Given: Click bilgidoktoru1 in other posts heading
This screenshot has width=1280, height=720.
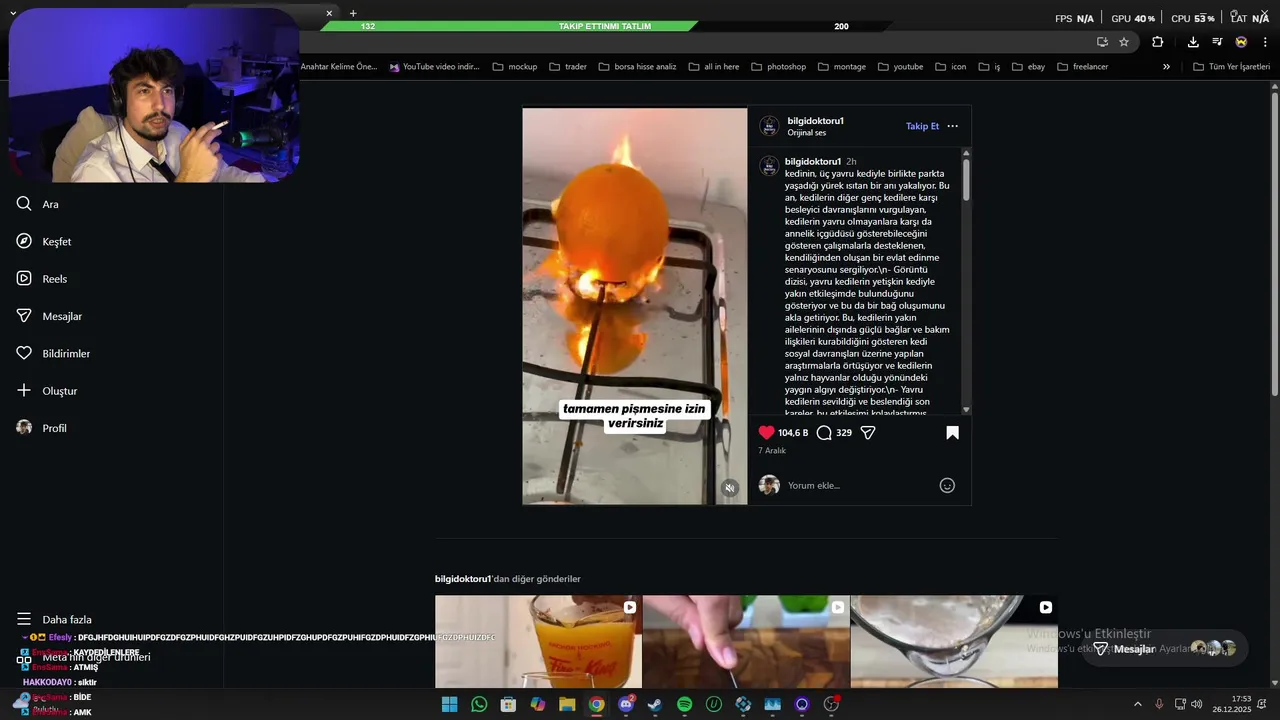Looking at the screenshot, I should click(463, 579).
